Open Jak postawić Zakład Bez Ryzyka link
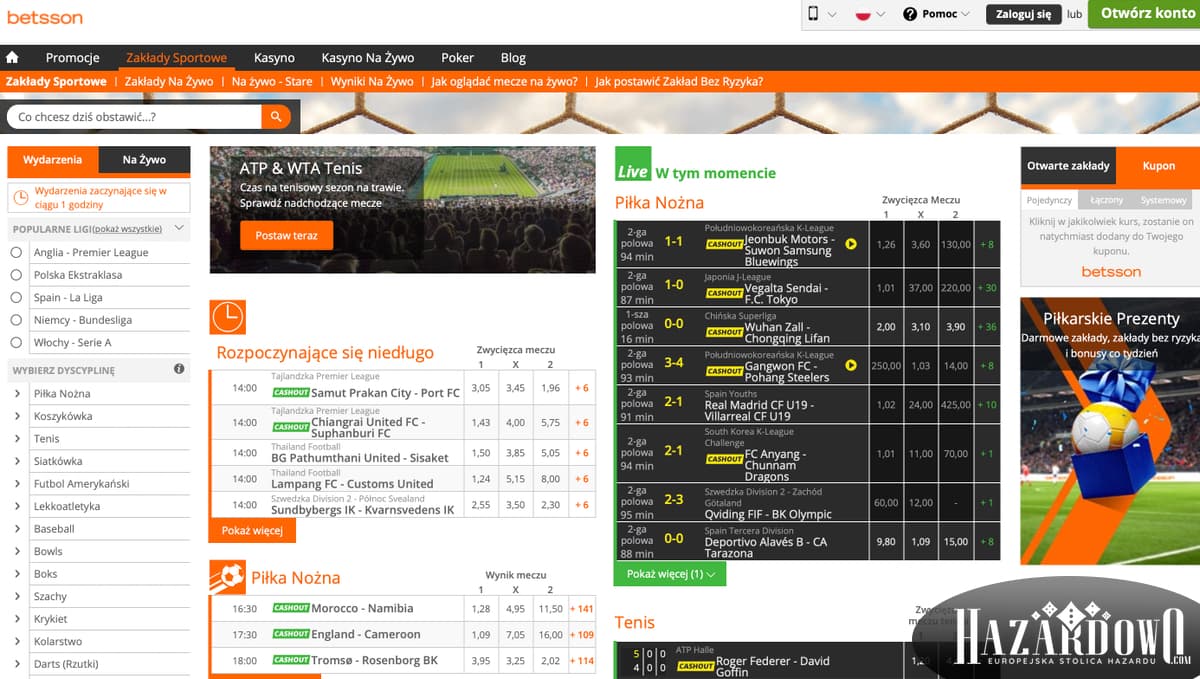The width and height of the screenshot is (1200, 679). click(679, 82)
